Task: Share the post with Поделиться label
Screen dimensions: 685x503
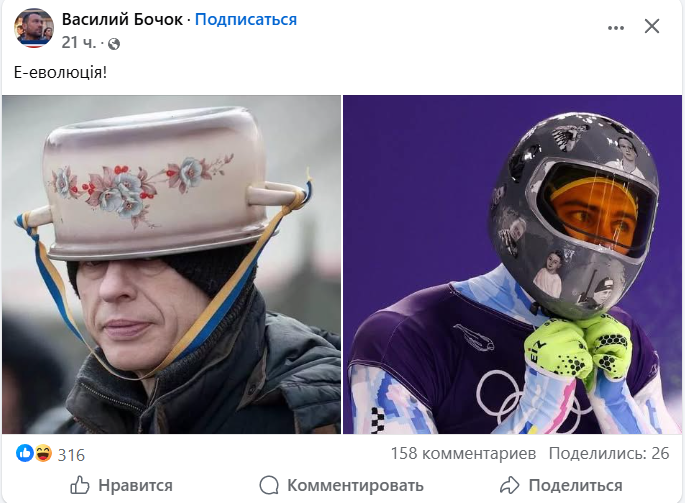Action: click(x=575, y=485)
